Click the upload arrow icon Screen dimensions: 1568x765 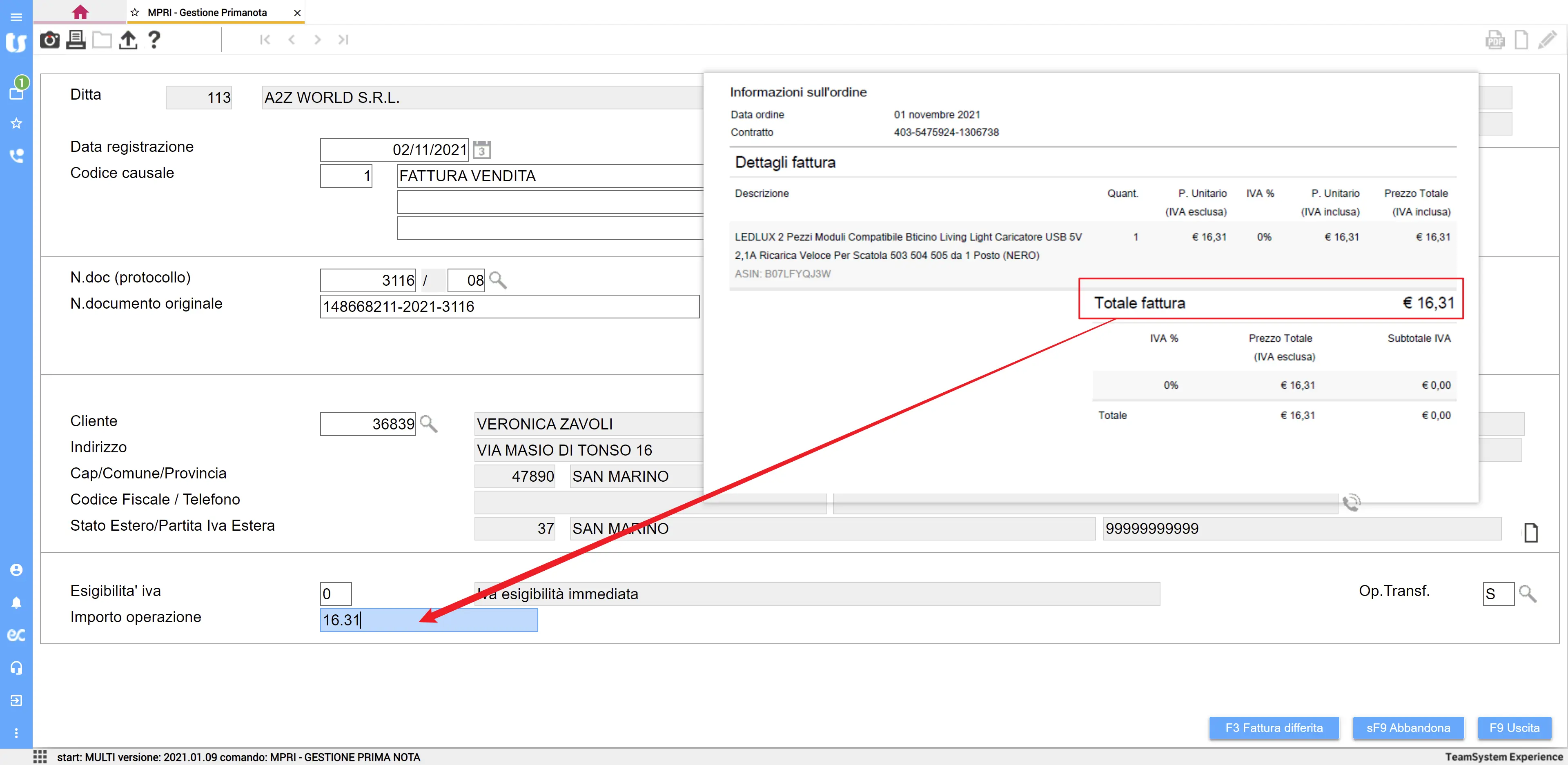pyautogui.click(x=128, y=40)
